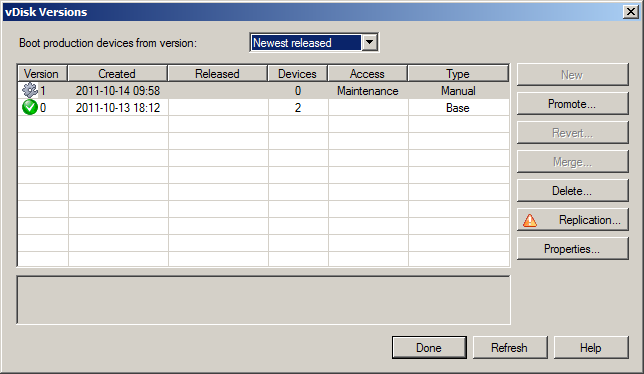Sort by the Version column header
Image resolution: width=644 pixels, height=374 pixels.
point(42,74)
